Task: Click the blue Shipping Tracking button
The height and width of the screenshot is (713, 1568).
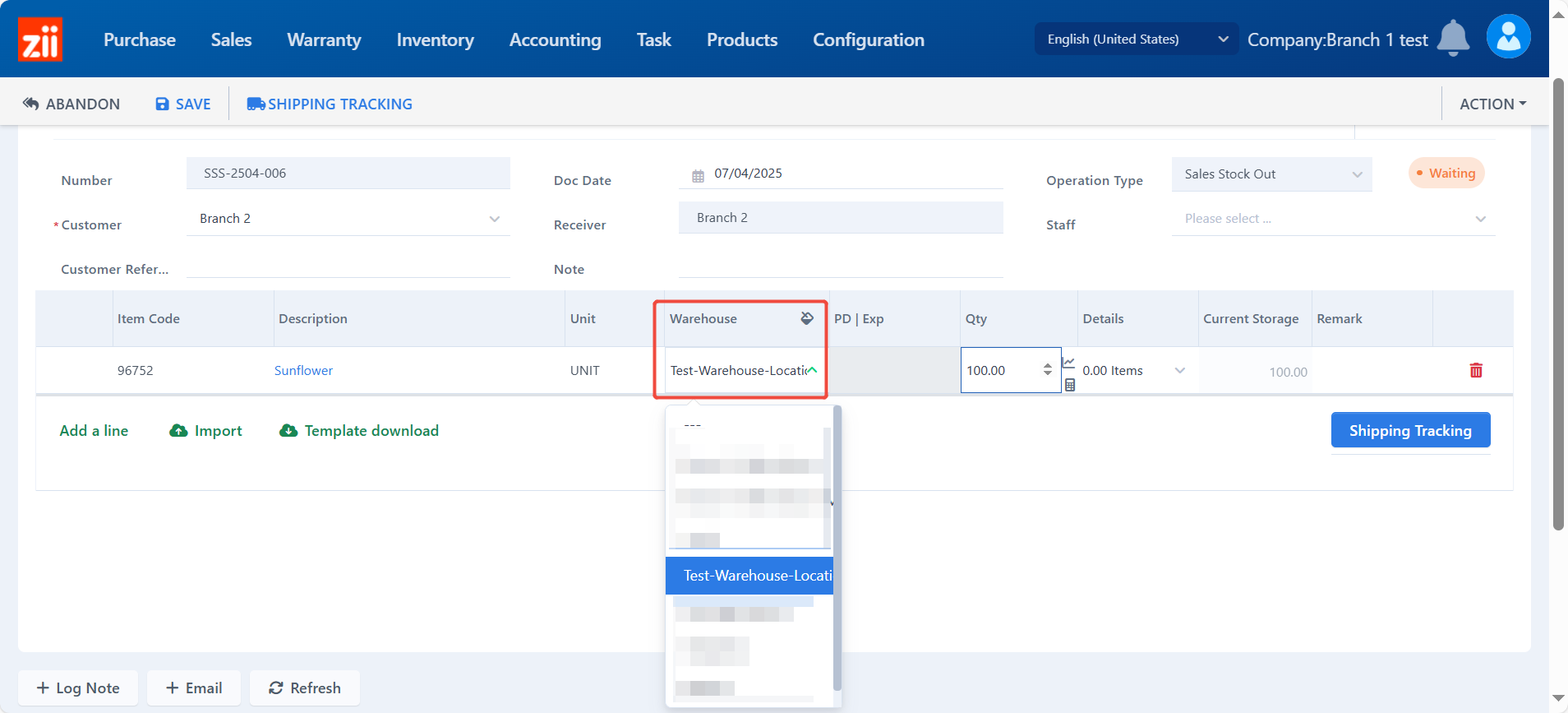Action: coord(1409,430)
